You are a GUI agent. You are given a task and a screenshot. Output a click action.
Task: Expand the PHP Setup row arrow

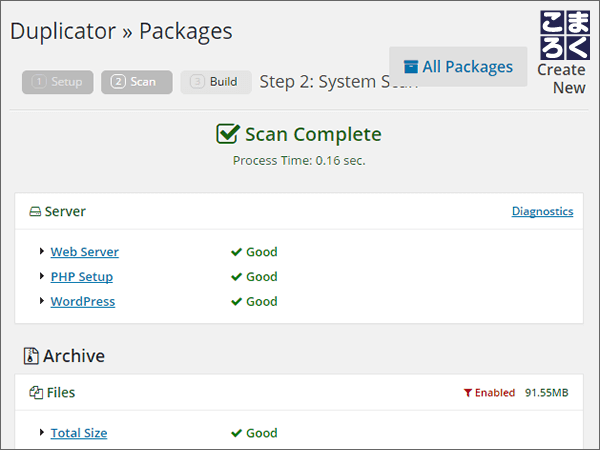[42, 276]
